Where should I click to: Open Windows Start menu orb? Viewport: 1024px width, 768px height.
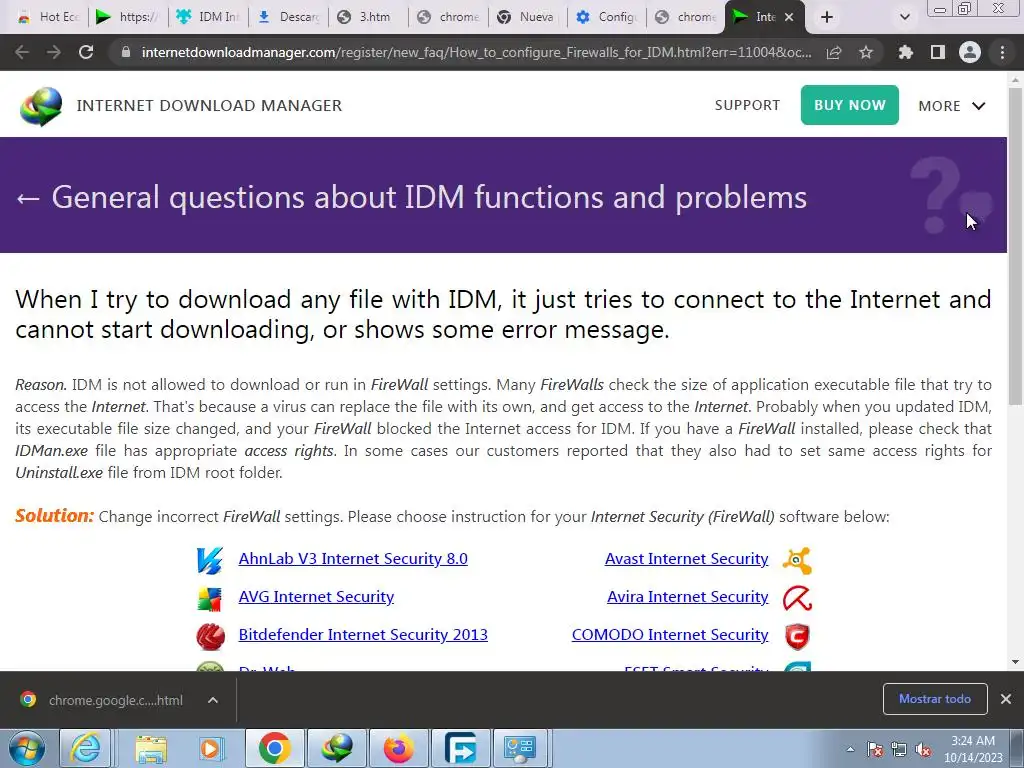point(27,748)
